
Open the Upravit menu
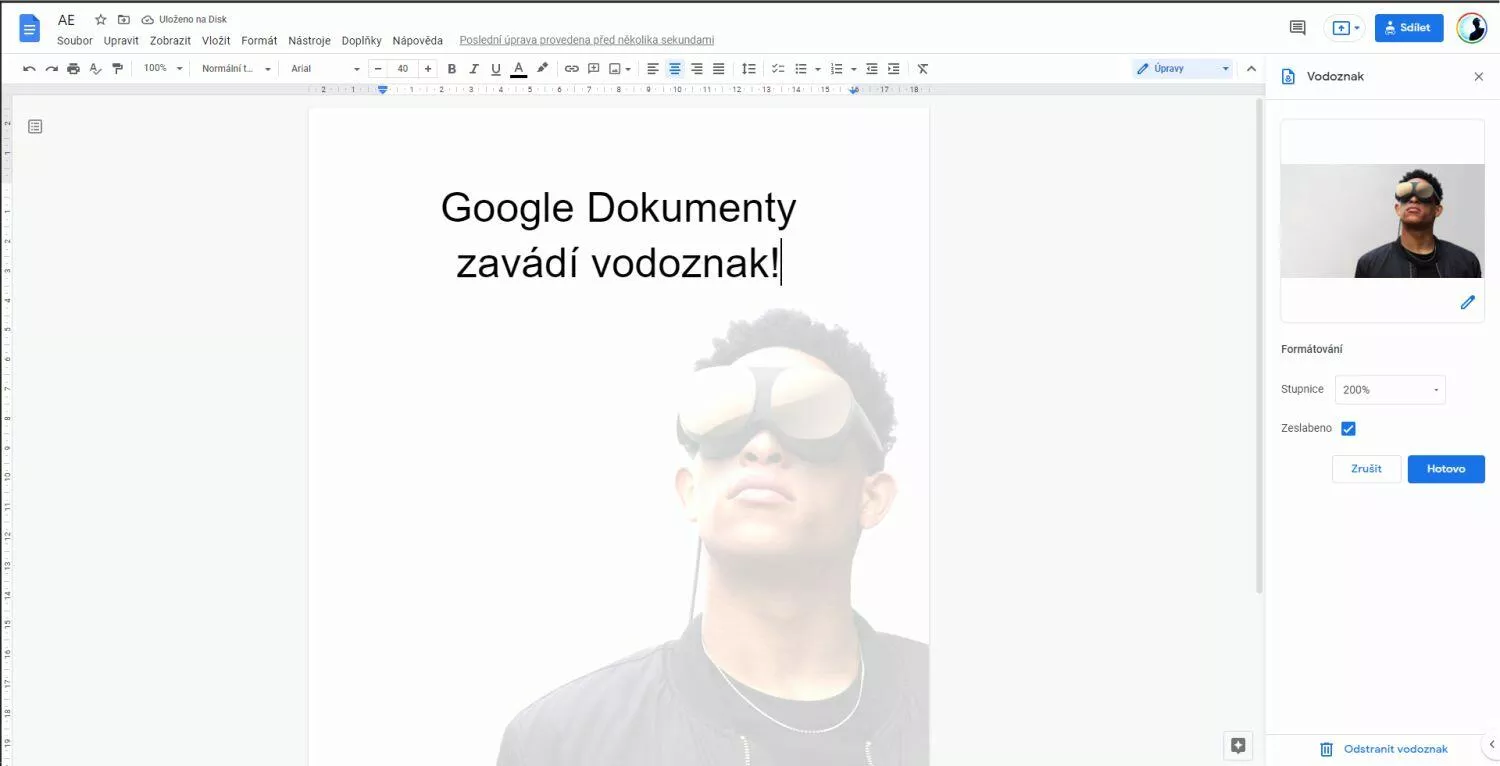pos(121,41)
